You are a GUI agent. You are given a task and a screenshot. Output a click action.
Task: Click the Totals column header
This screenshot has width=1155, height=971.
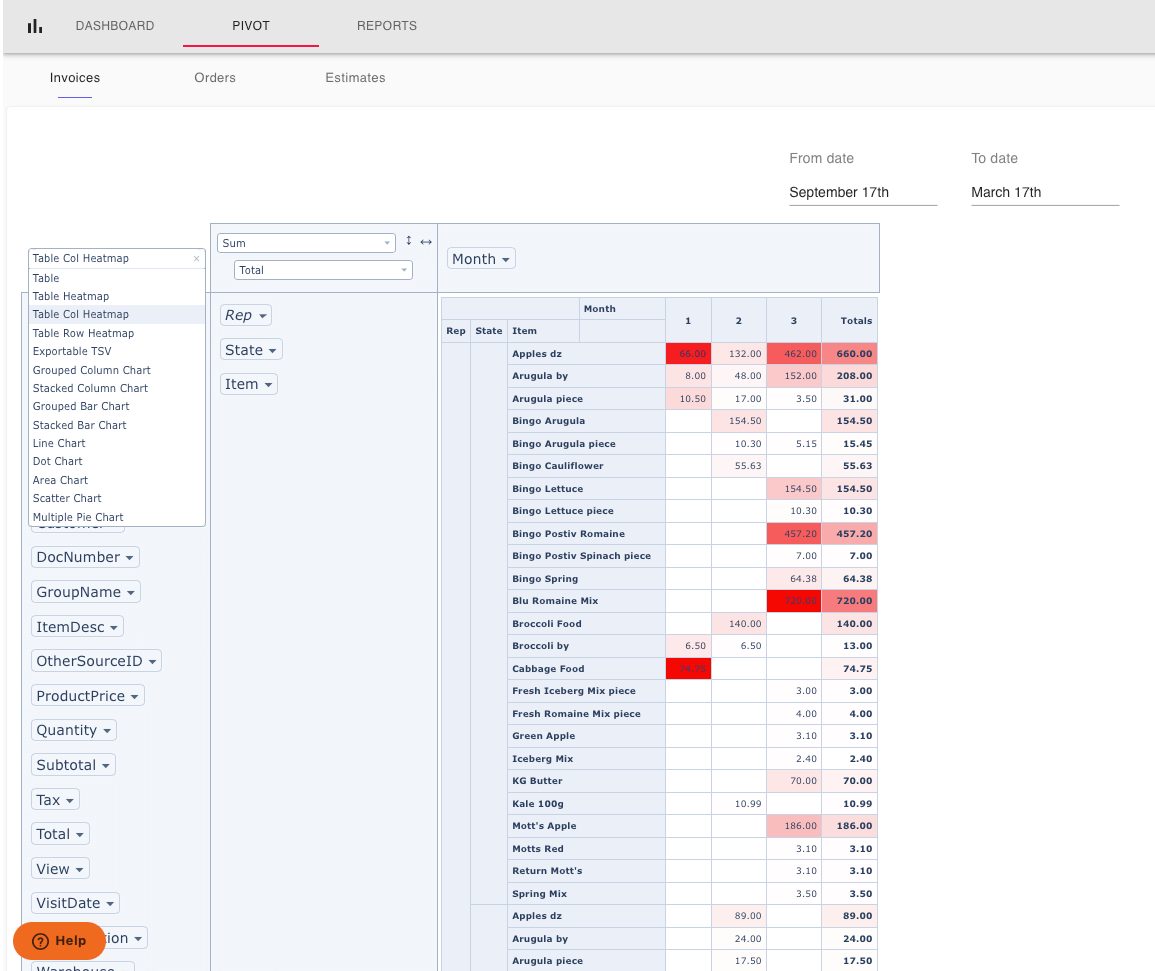coord(849,320)
